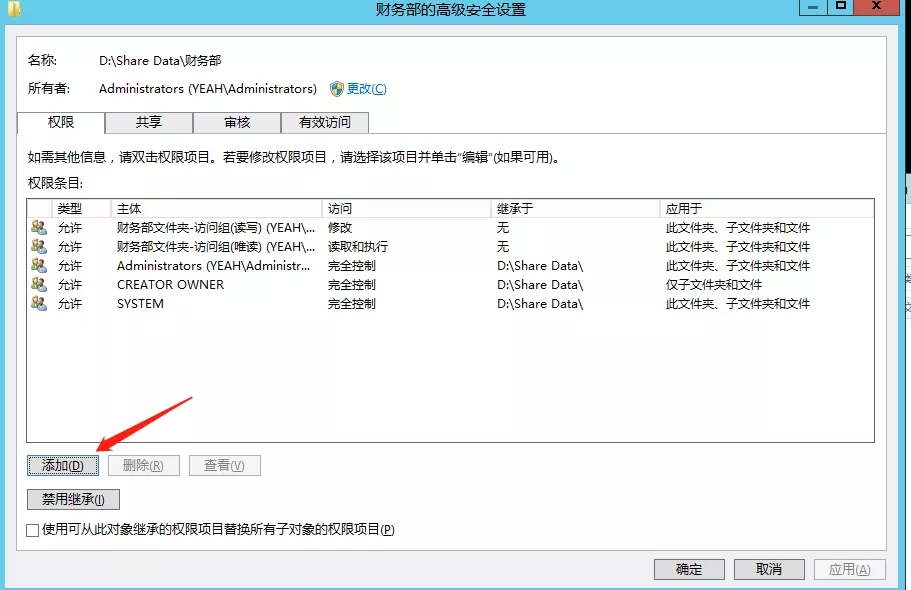The image size is (911, 590).
Task: Click group icon of 财务部 唯读 access entry
Action: click(39, 247)
